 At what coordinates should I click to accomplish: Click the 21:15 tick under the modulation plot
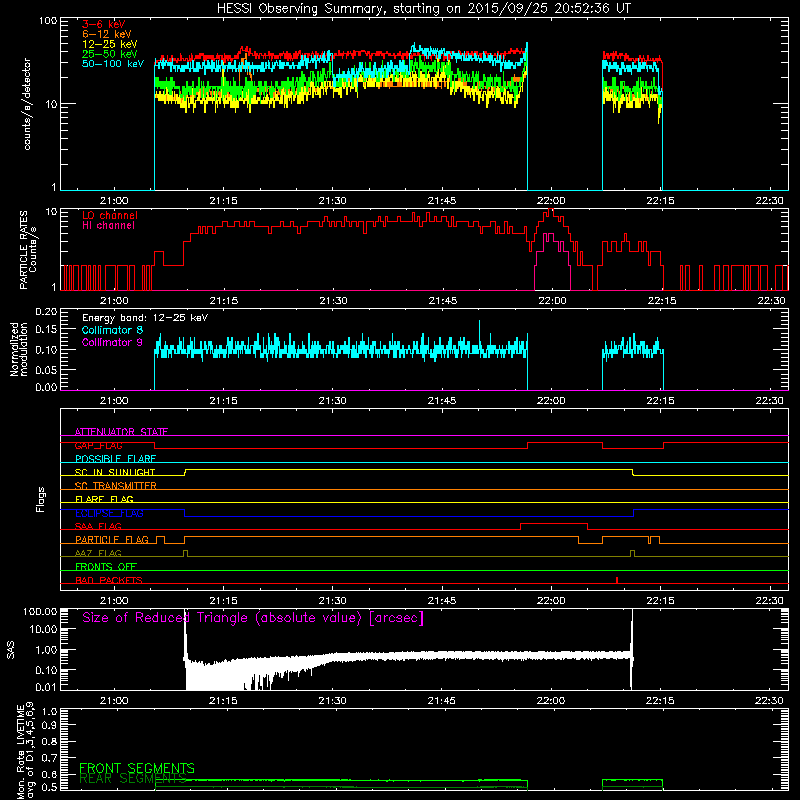[223, 401]
